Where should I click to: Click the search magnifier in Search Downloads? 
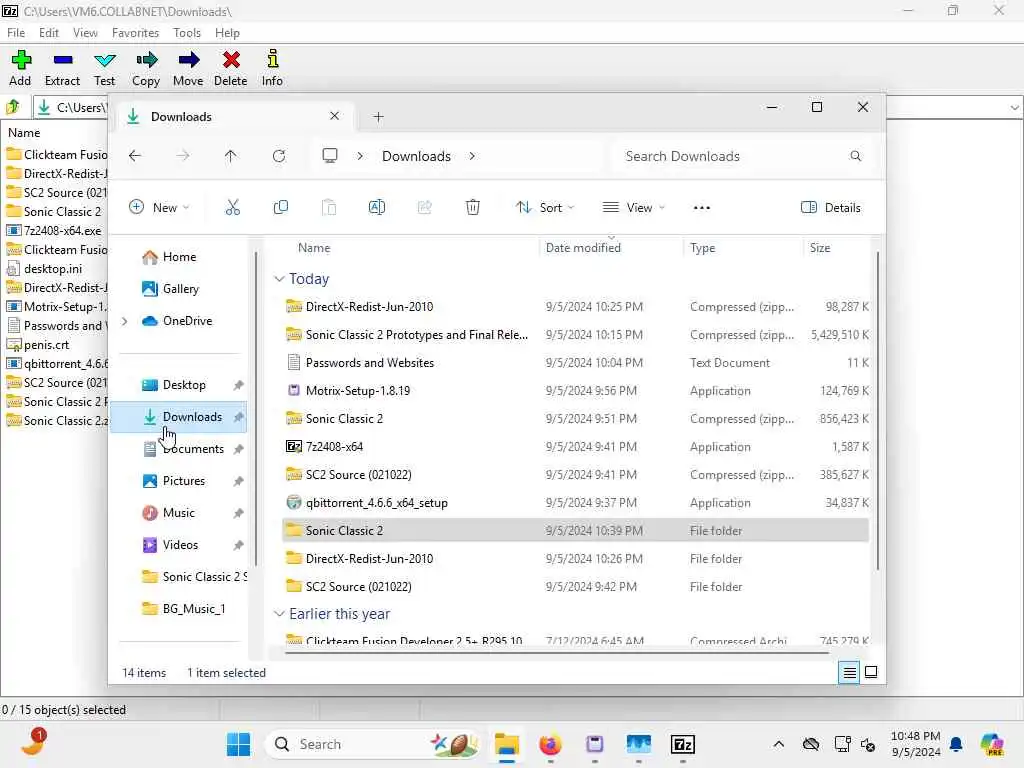tap(856, 156)
